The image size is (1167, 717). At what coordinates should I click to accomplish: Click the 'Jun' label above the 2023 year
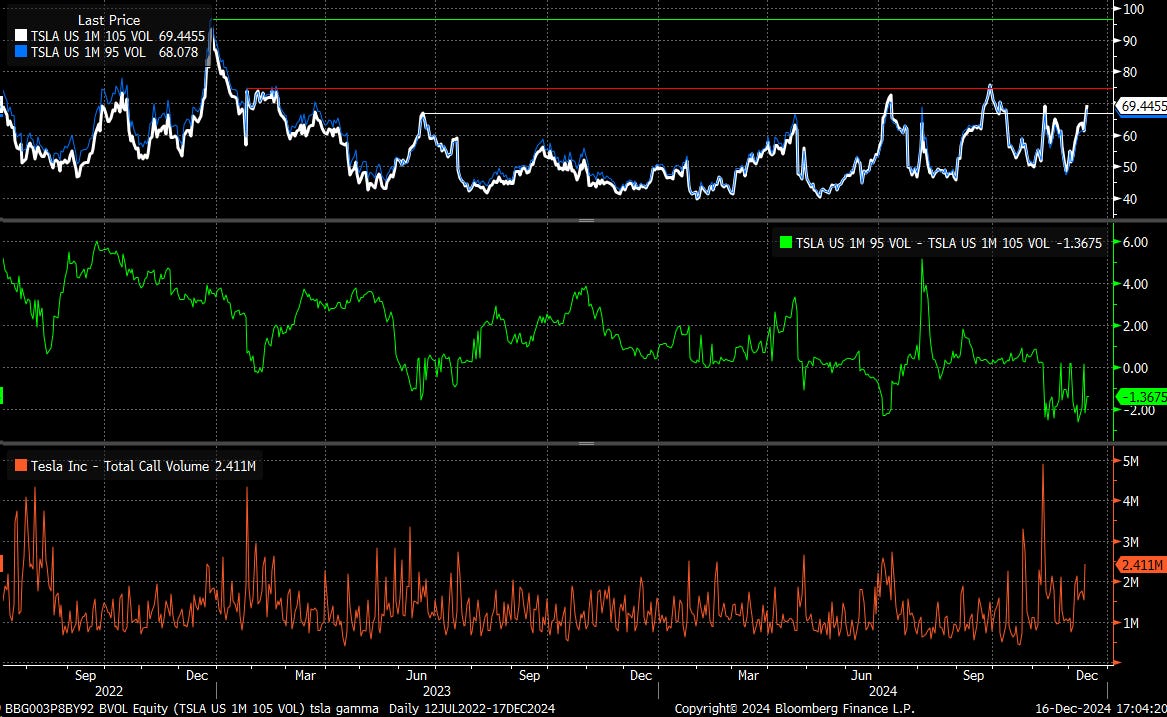(x=417, y=675)
